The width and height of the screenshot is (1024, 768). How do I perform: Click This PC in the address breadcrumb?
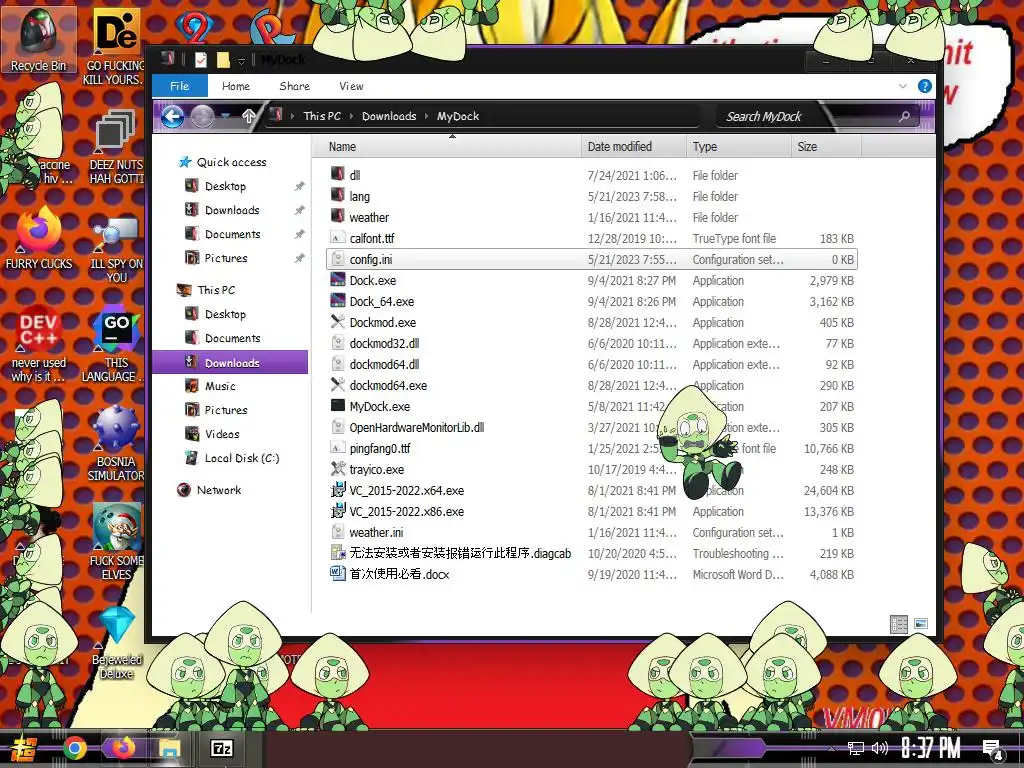click(x=322, y=116)
